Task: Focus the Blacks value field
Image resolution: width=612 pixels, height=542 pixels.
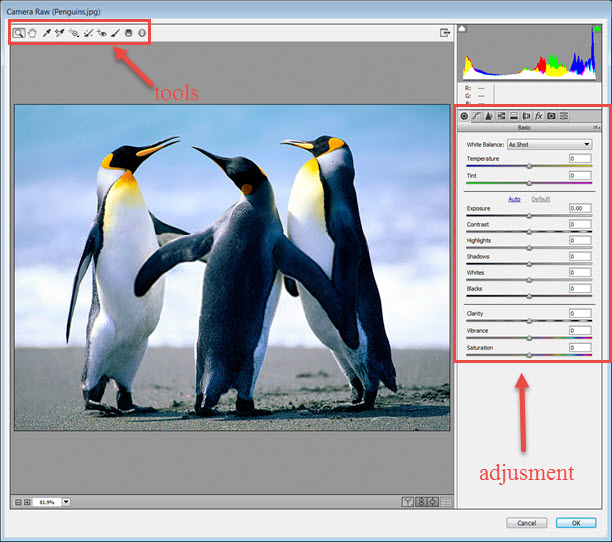Action: click(580, 288)
